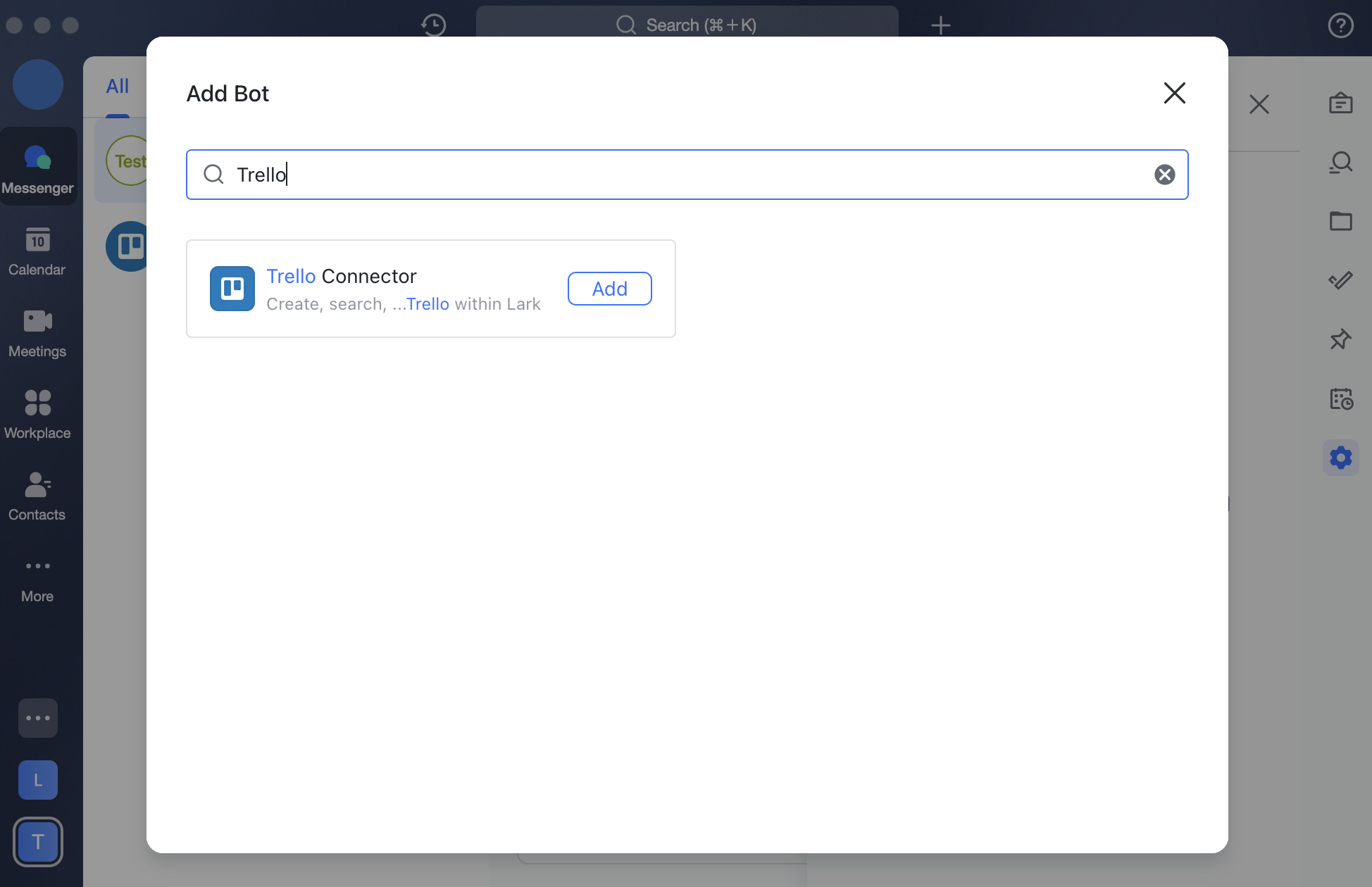The image size is (1372, 887).
Task: Click Add for Trello Connector bot
Action: 609,289
